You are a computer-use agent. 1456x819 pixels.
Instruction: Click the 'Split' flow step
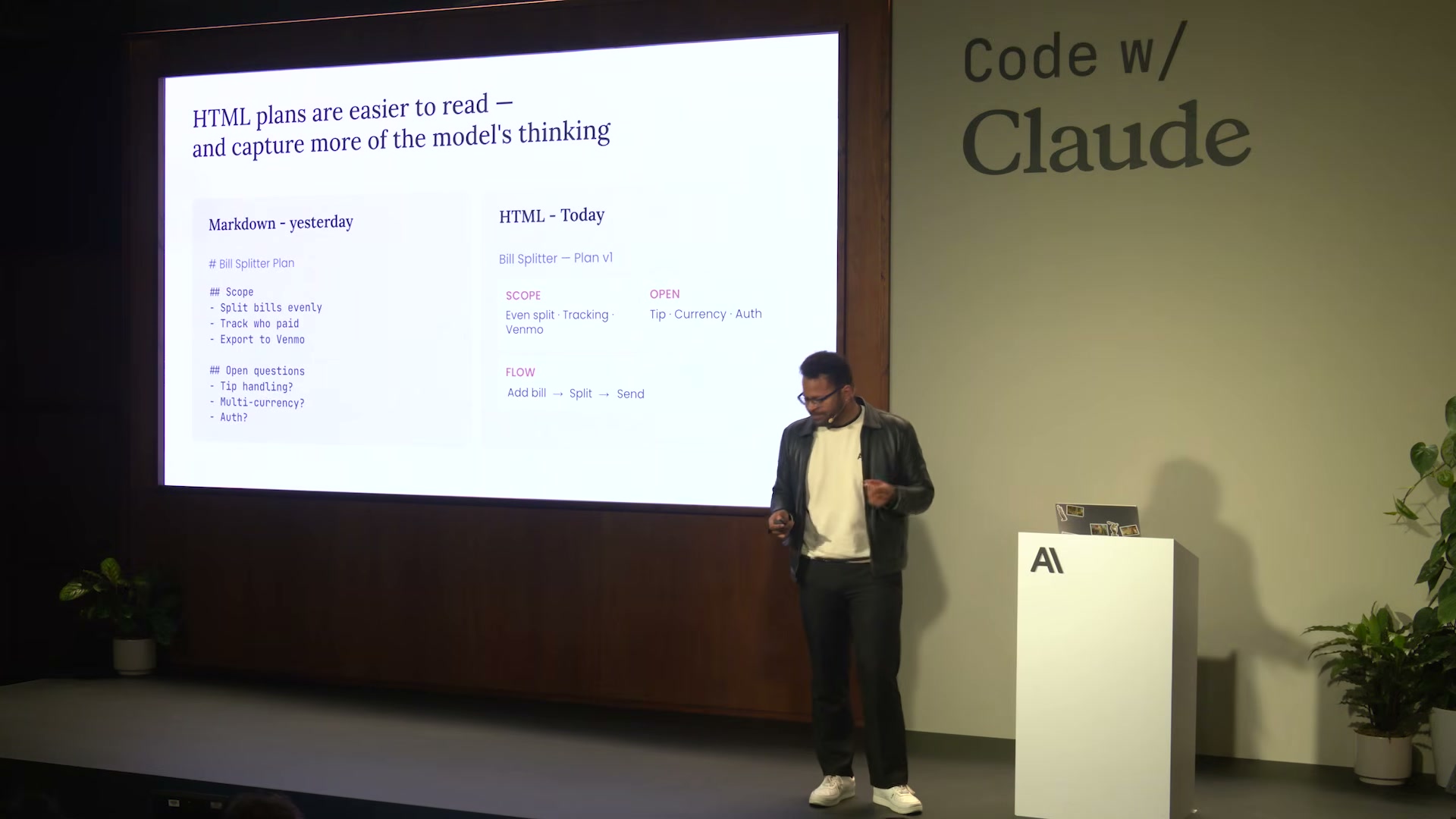tap(581, 394)
